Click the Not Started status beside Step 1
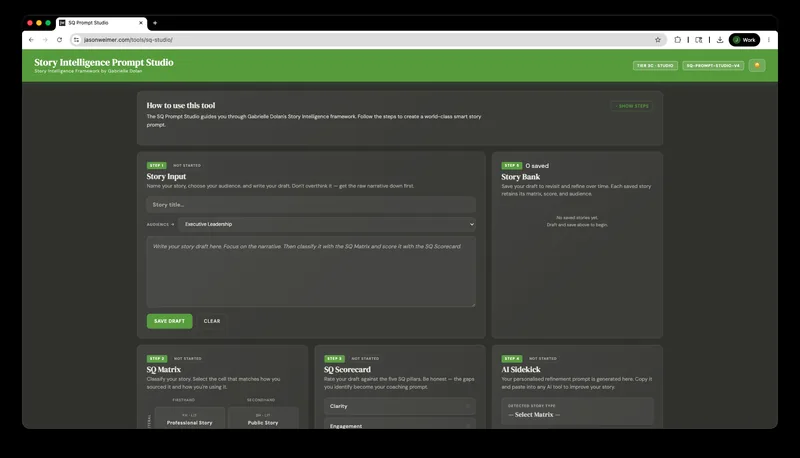This screenshot has width=800, height=458. tap(187, 165)
